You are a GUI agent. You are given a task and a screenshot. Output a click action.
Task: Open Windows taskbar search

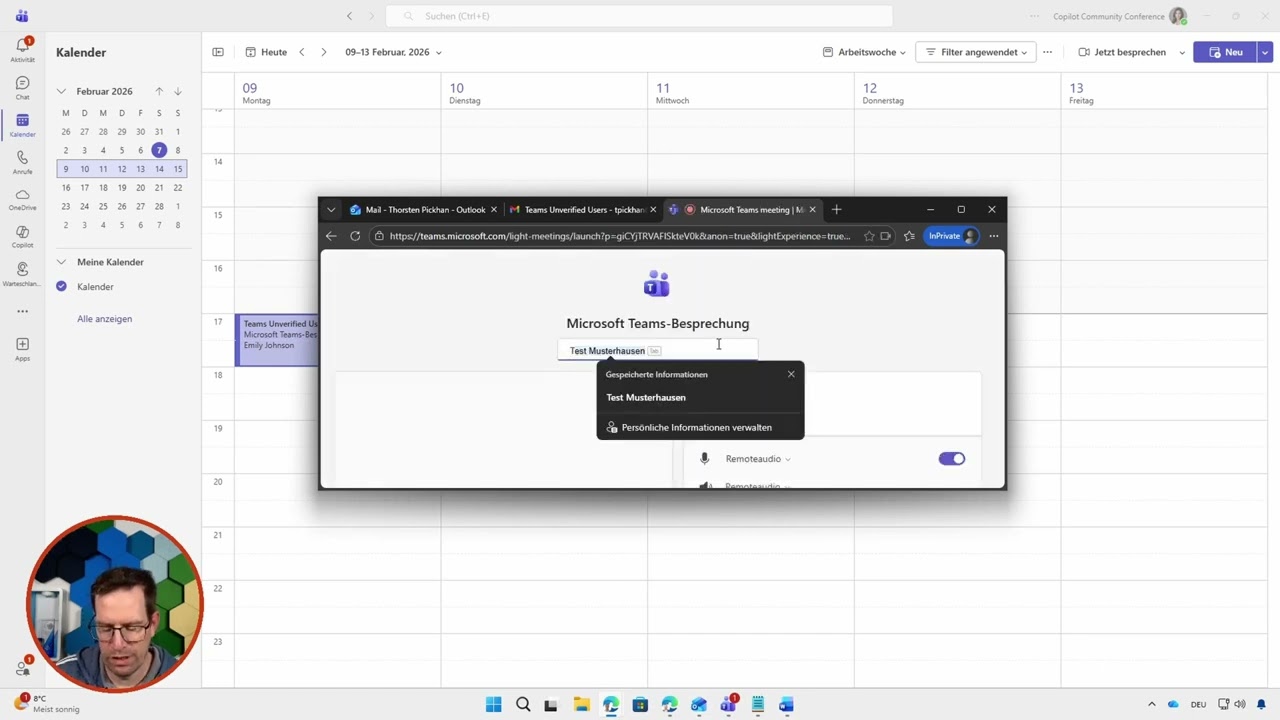[x=523, y=705]
